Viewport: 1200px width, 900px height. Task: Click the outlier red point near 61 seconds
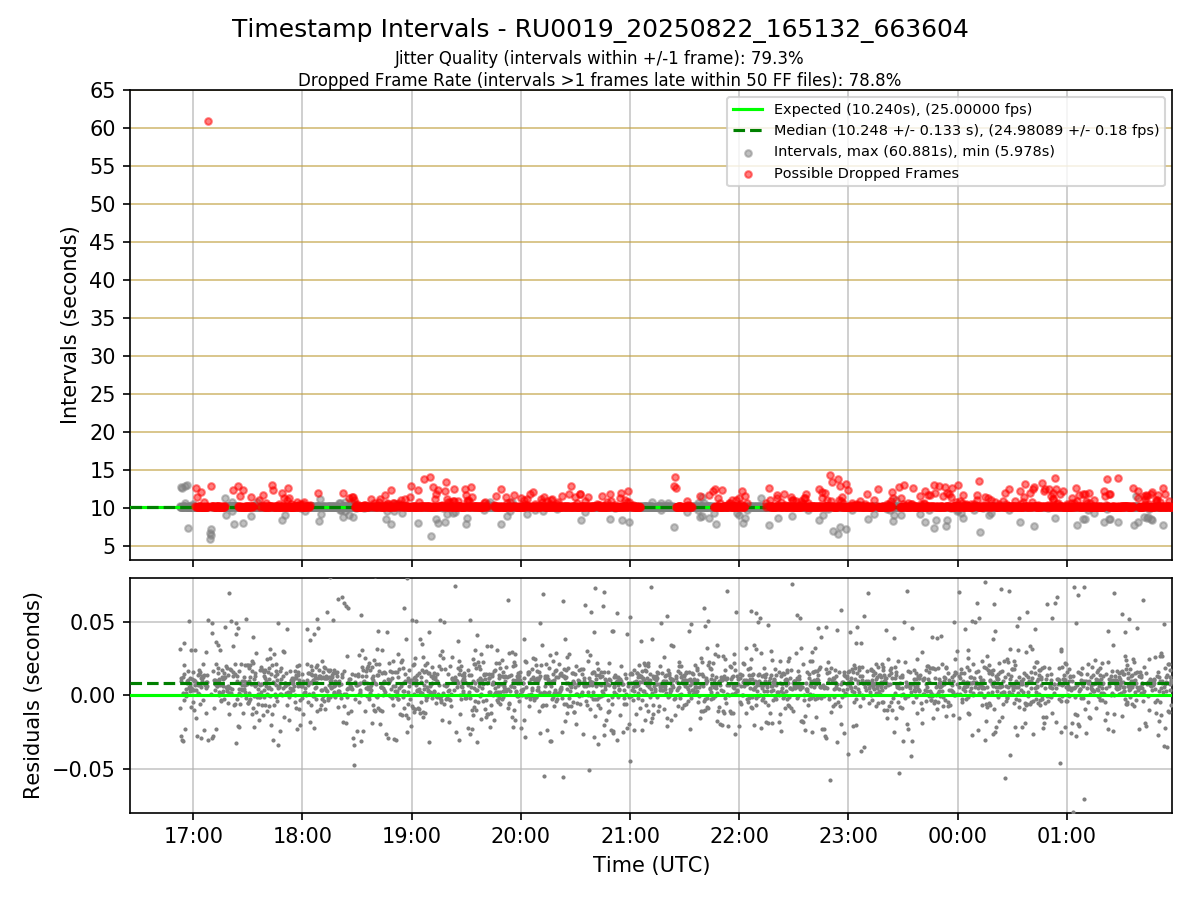208,121
